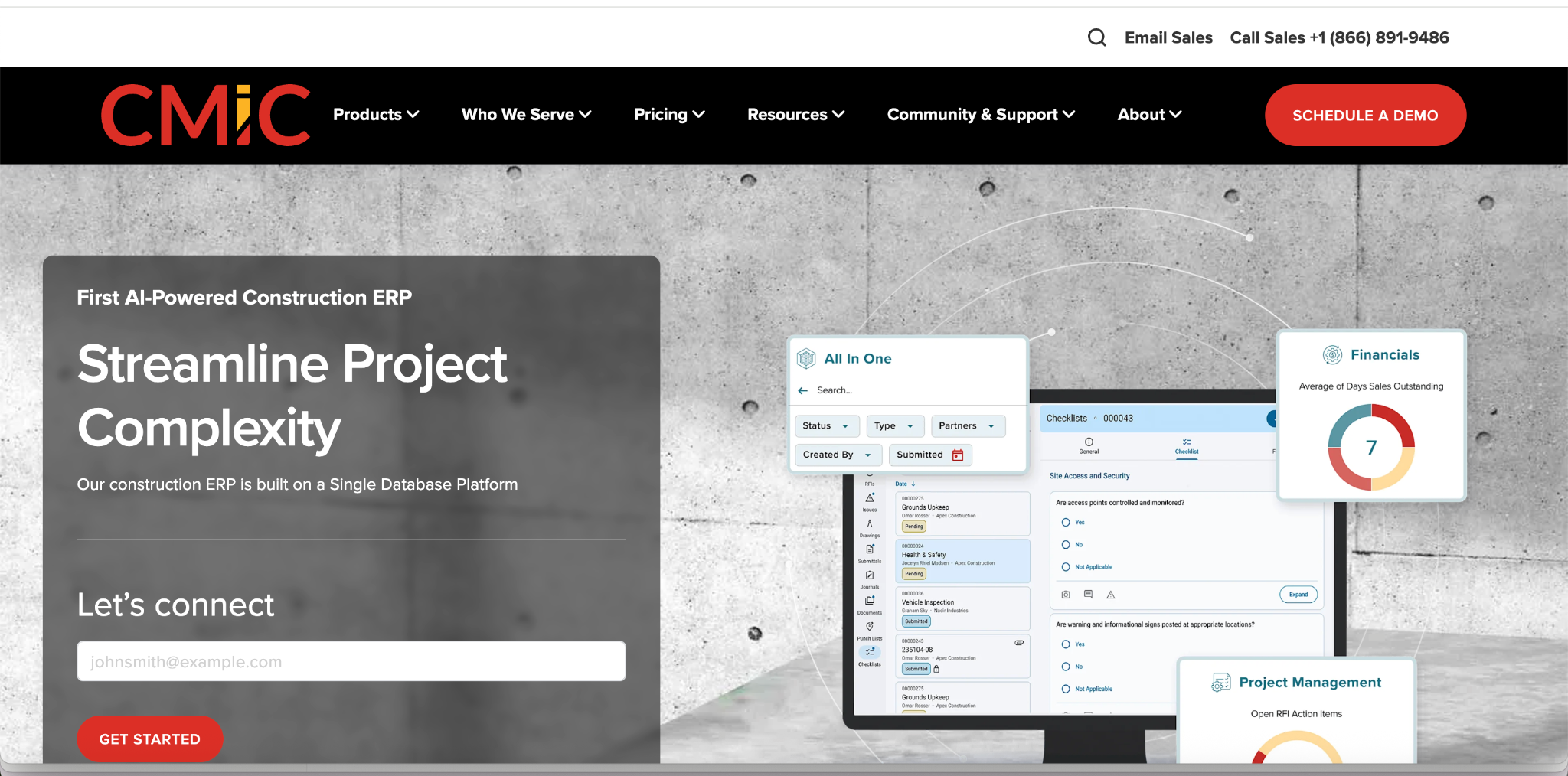Click the warning triangle icon under access points question
Screen dimensions: 1568x776
(1110, 595)
